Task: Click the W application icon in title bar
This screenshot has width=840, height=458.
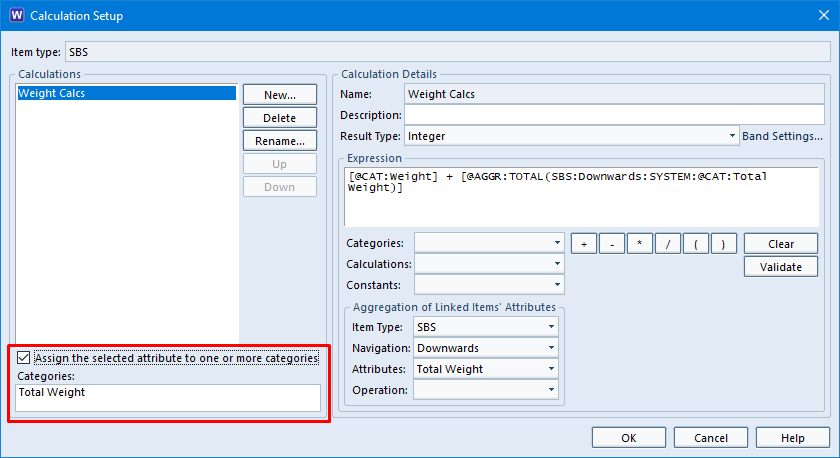Action: (x=17, y=15)
